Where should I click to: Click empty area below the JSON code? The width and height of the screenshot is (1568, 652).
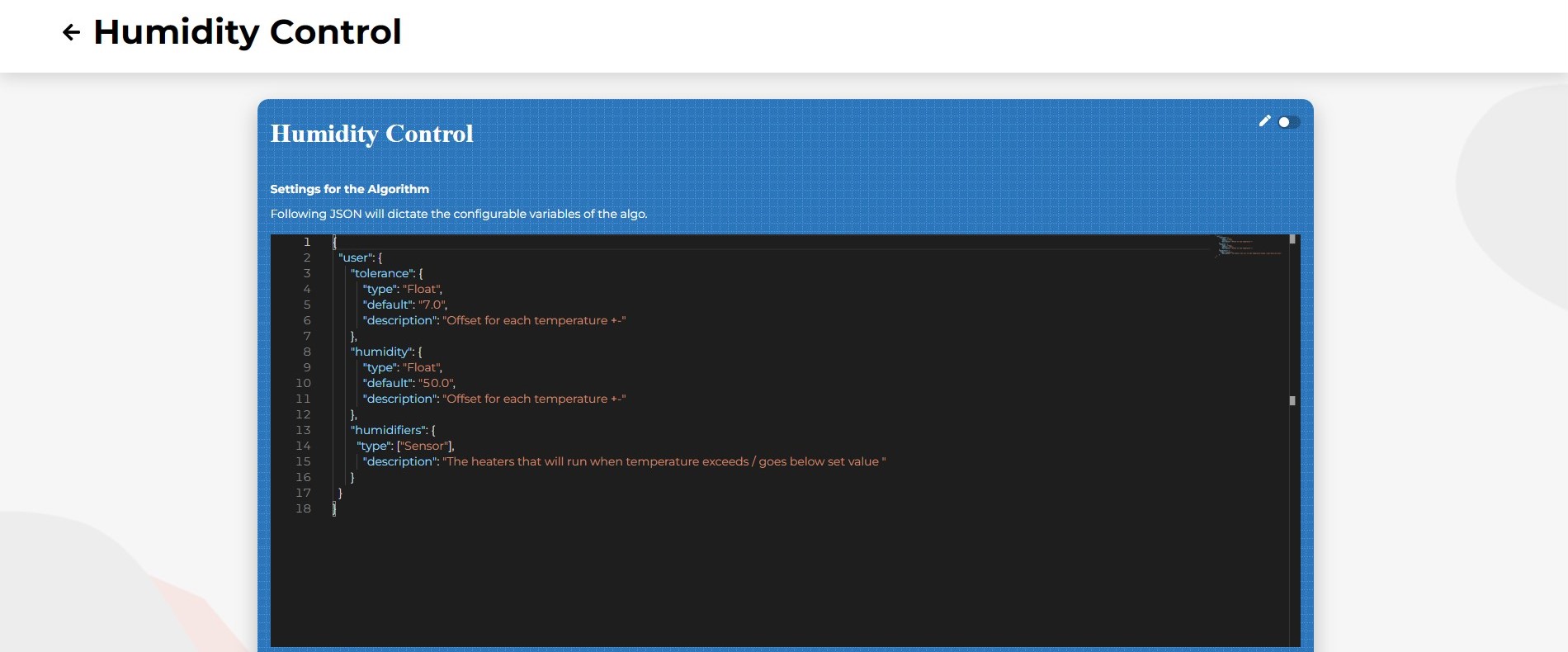click(x=743, y=578)
